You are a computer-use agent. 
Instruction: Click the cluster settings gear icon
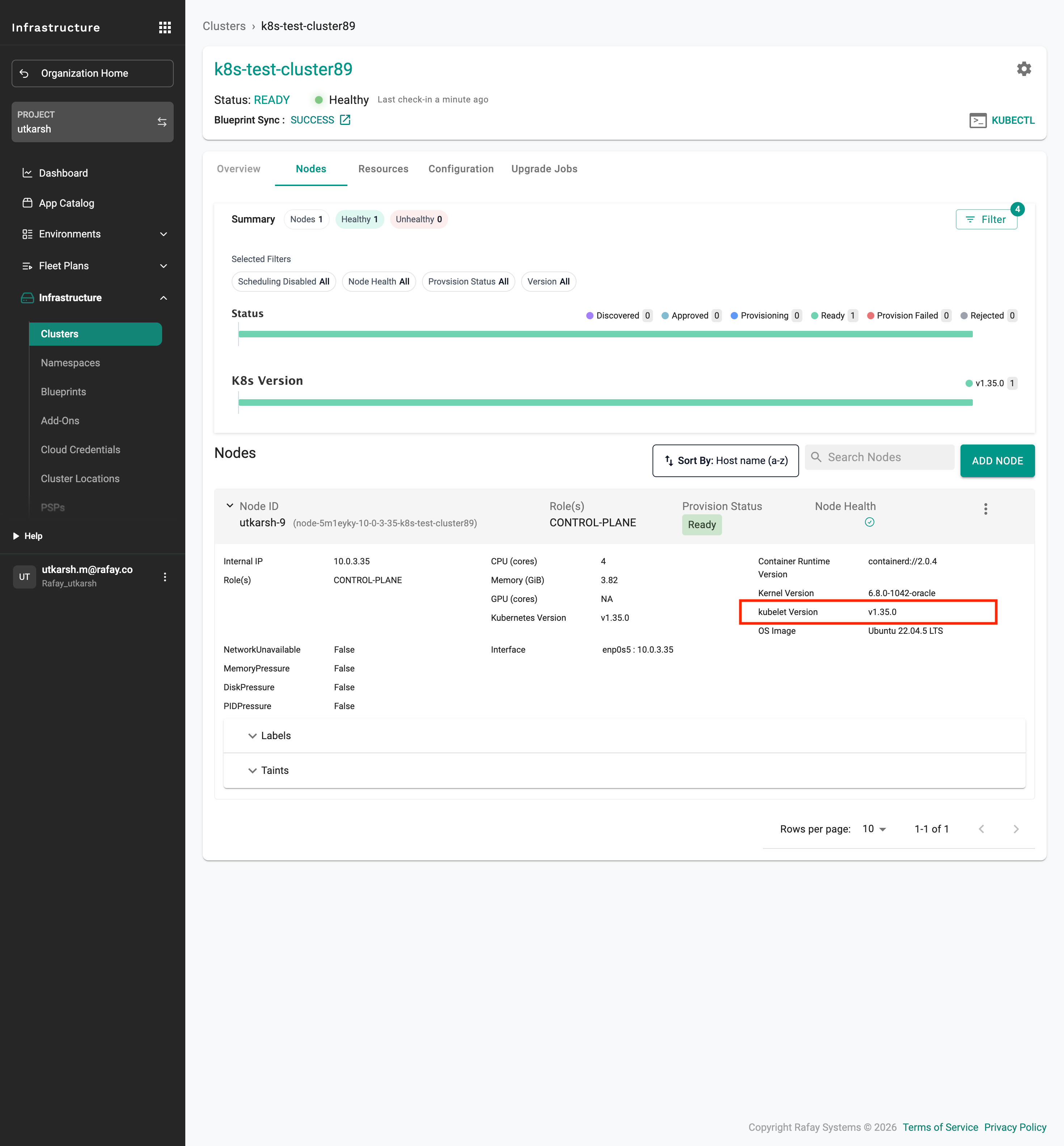(x=1024, y=69)
